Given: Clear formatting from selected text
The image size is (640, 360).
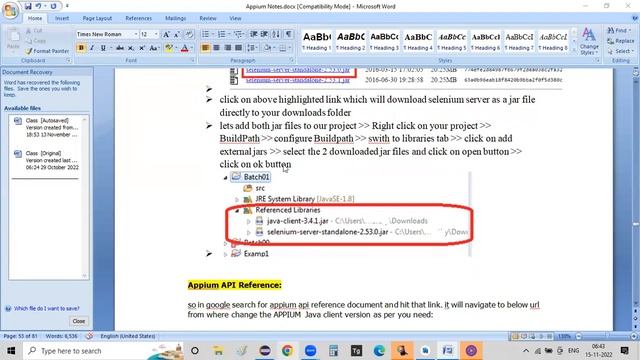Looking at the screenshot, I should coord(189,35).
